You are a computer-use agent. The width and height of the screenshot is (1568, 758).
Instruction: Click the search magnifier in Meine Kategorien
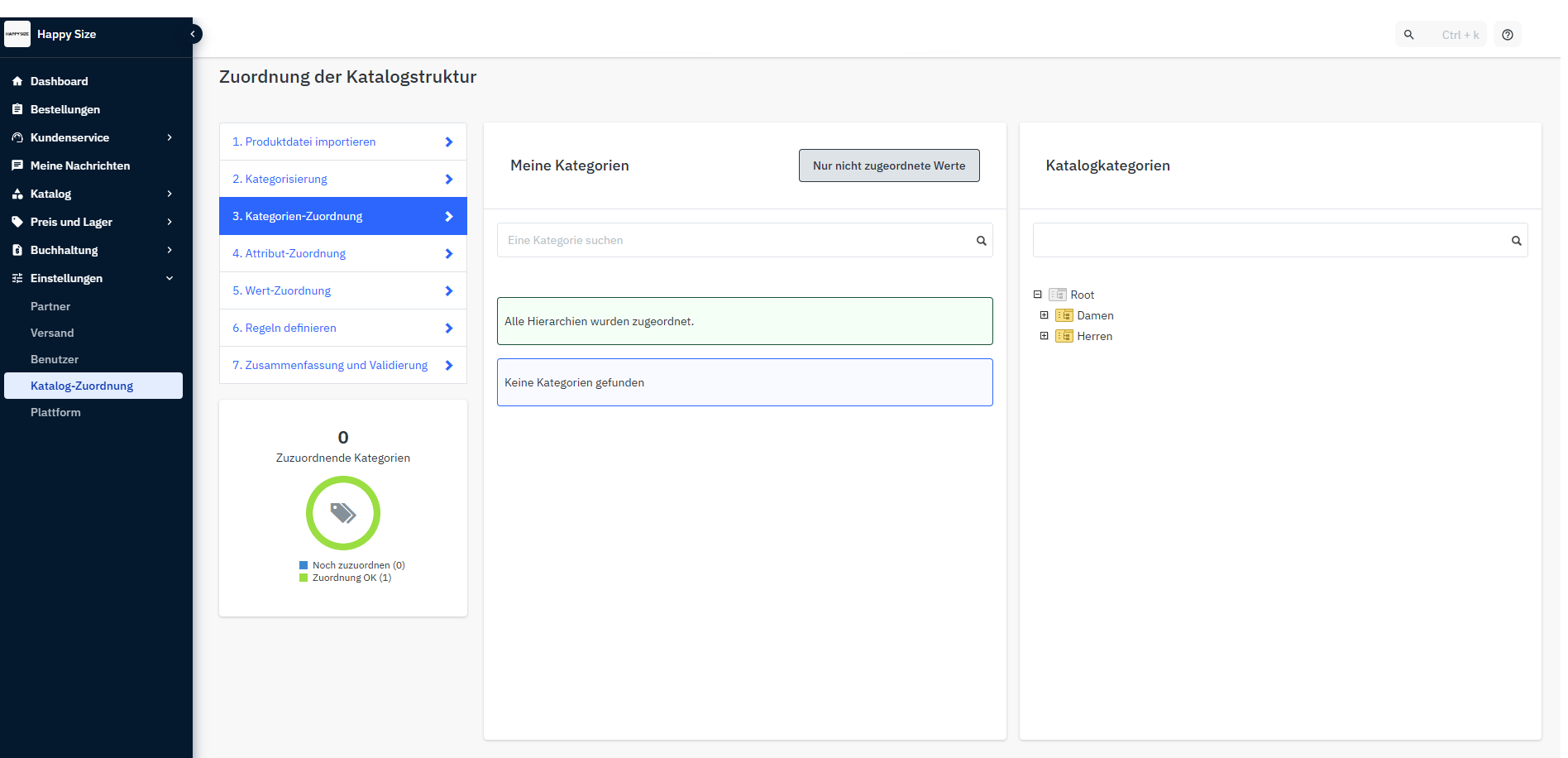(981, 241)
